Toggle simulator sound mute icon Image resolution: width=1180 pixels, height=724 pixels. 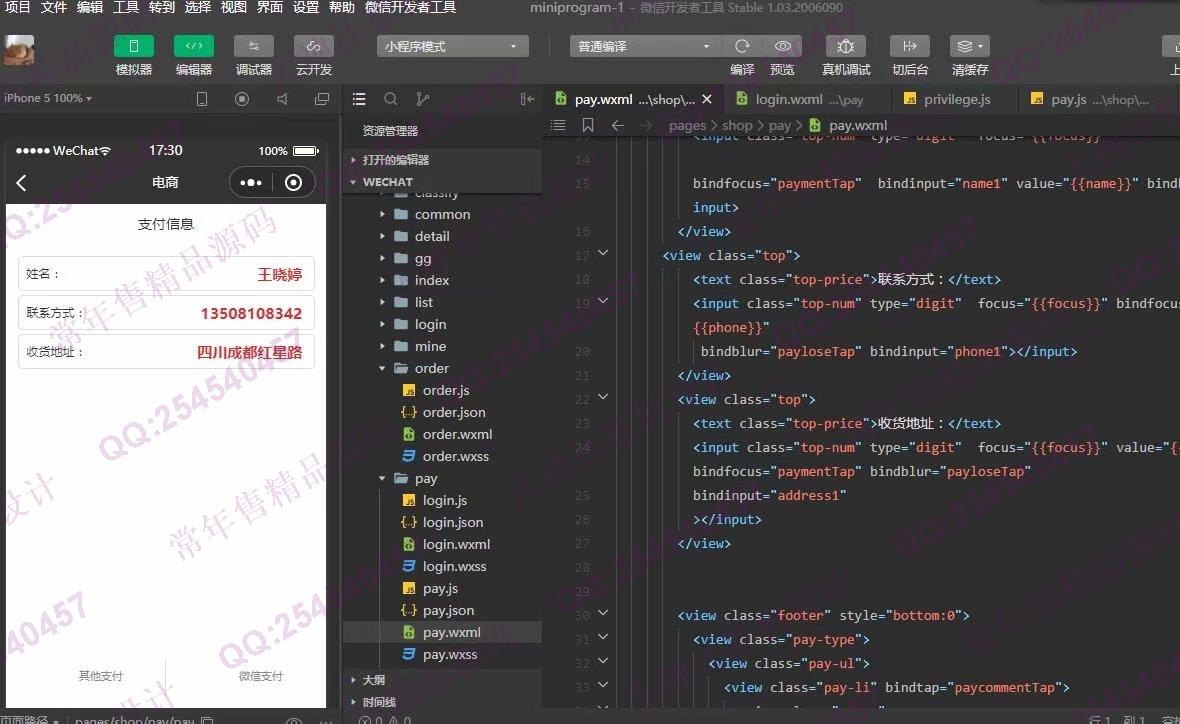coord(282,99)
